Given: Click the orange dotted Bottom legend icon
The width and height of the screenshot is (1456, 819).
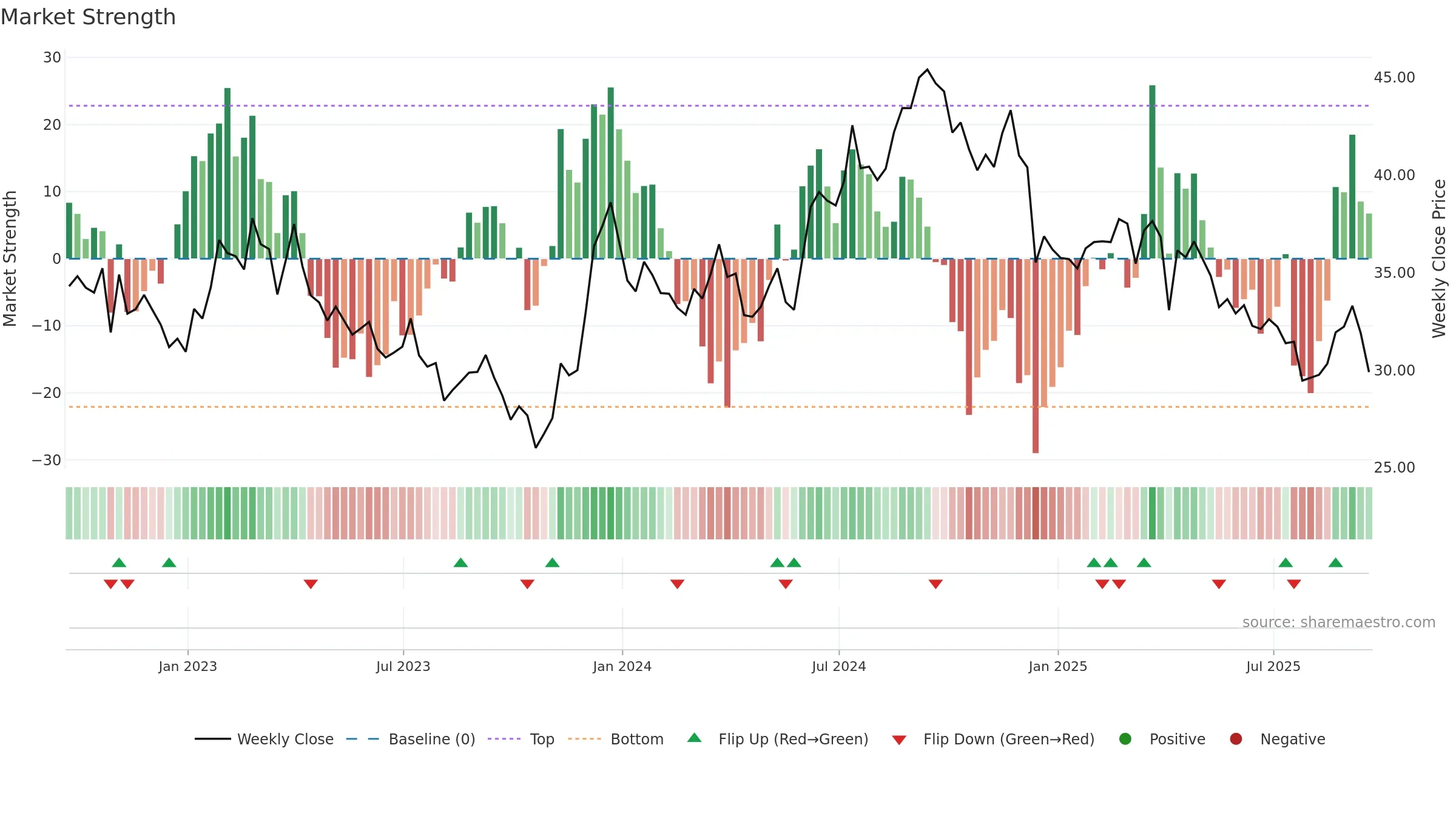Looking at the screenshot, I should click(x=585, y=739).
